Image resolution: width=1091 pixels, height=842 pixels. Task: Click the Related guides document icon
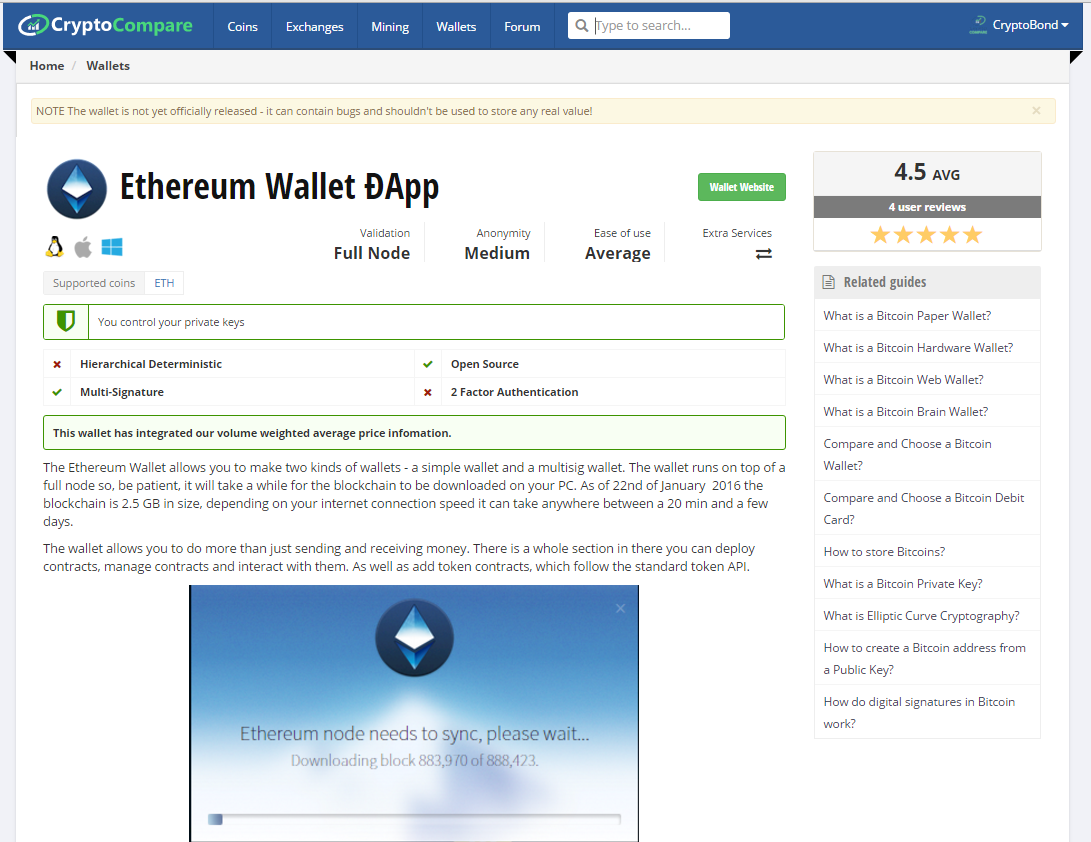tap(828, 282)
